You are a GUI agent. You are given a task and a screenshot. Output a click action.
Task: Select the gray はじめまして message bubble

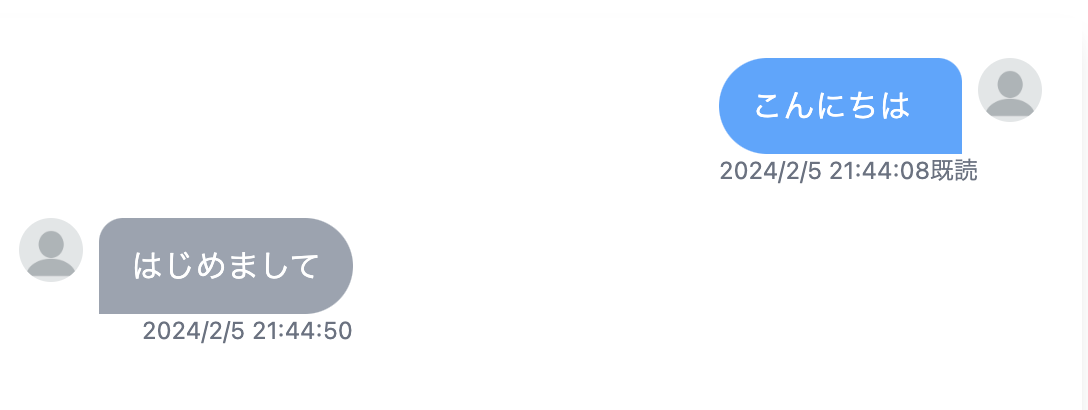(x=226, y=266)
